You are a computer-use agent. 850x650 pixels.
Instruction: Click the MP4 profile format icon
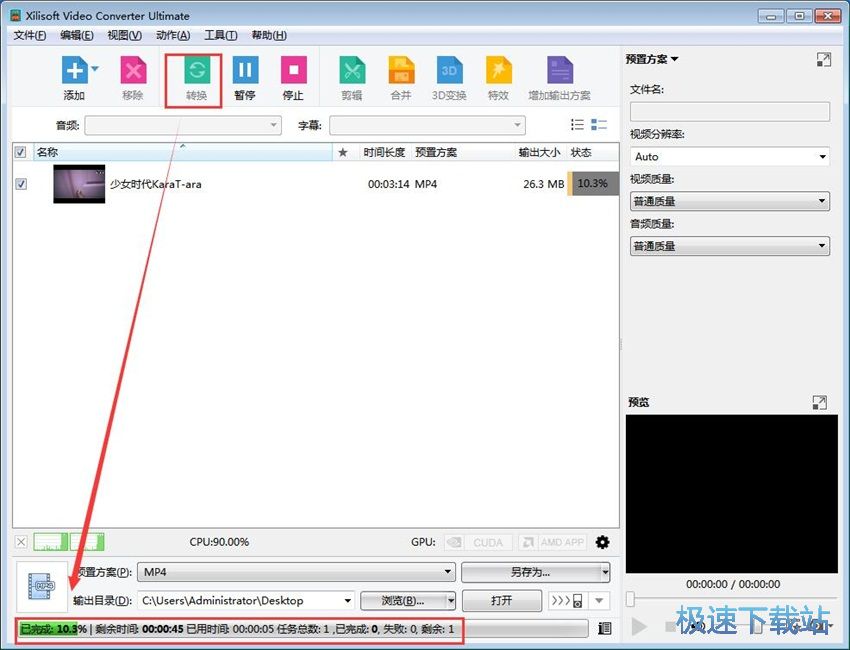click(42, 587)
